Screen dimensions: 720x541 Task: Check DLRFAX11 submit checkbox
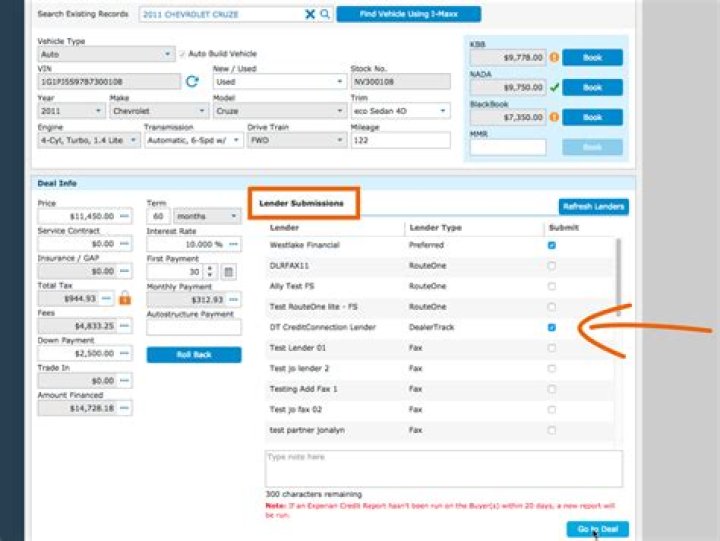(552, 265)
